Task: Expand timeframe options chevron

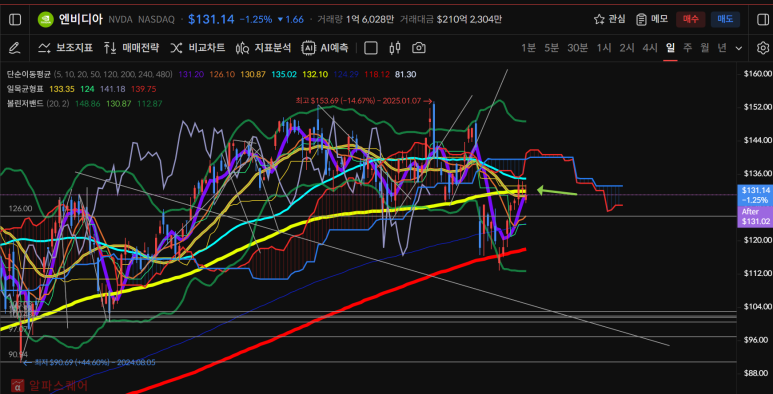Action: (x=738, y=48)
